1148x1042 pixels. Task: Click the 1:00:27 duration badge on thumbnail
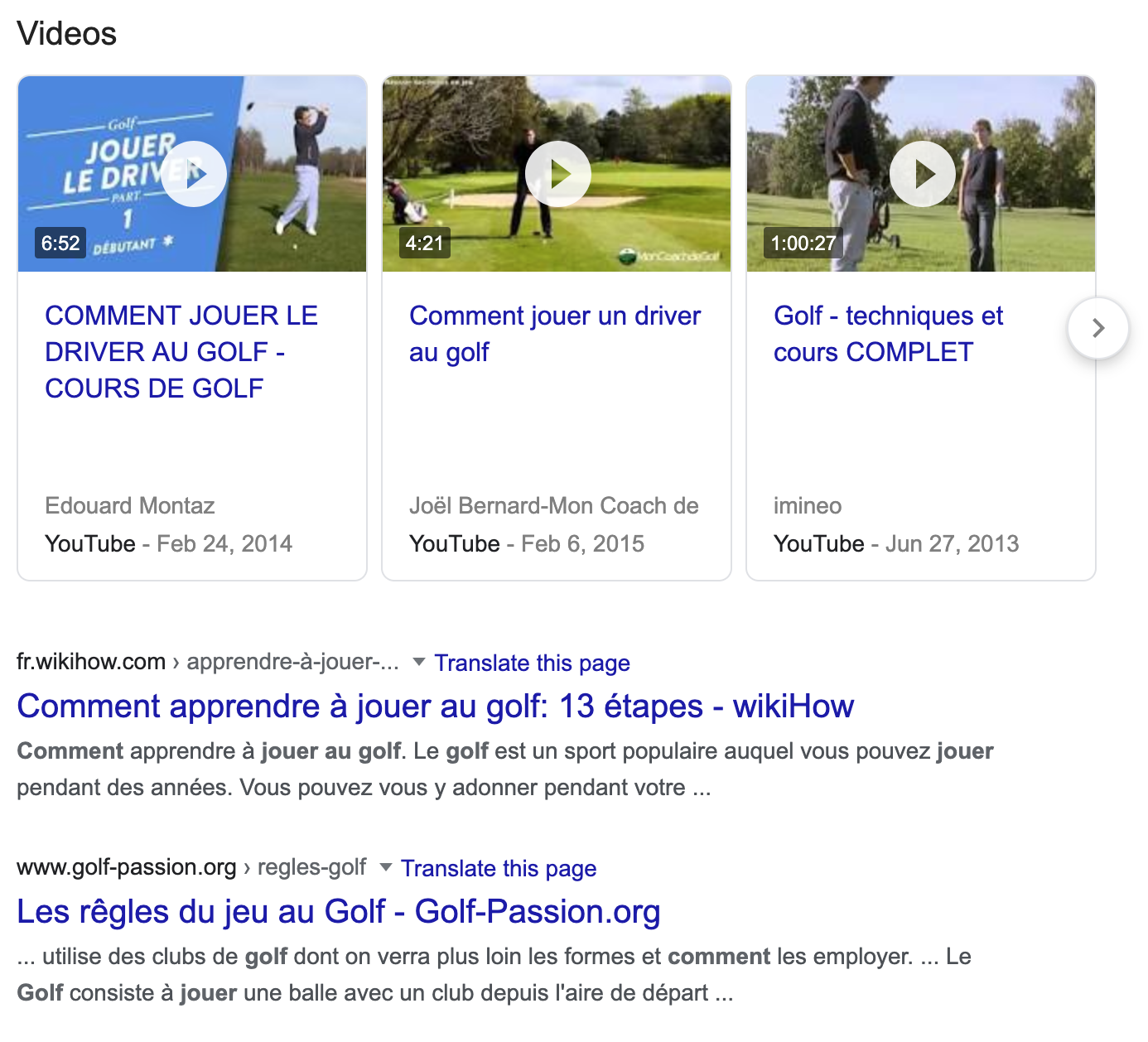pyautogui.click(x=803, y=244)
